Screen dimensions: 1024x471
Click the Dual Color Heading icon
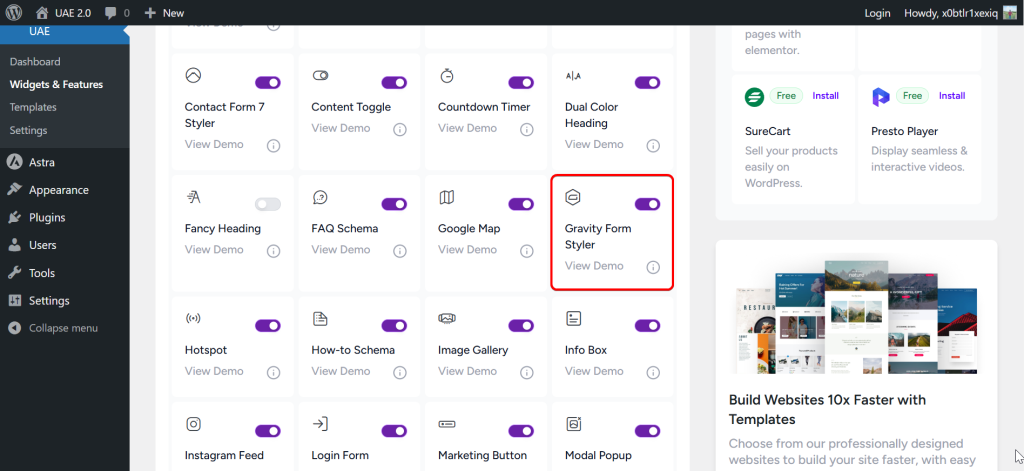(573, 76)
